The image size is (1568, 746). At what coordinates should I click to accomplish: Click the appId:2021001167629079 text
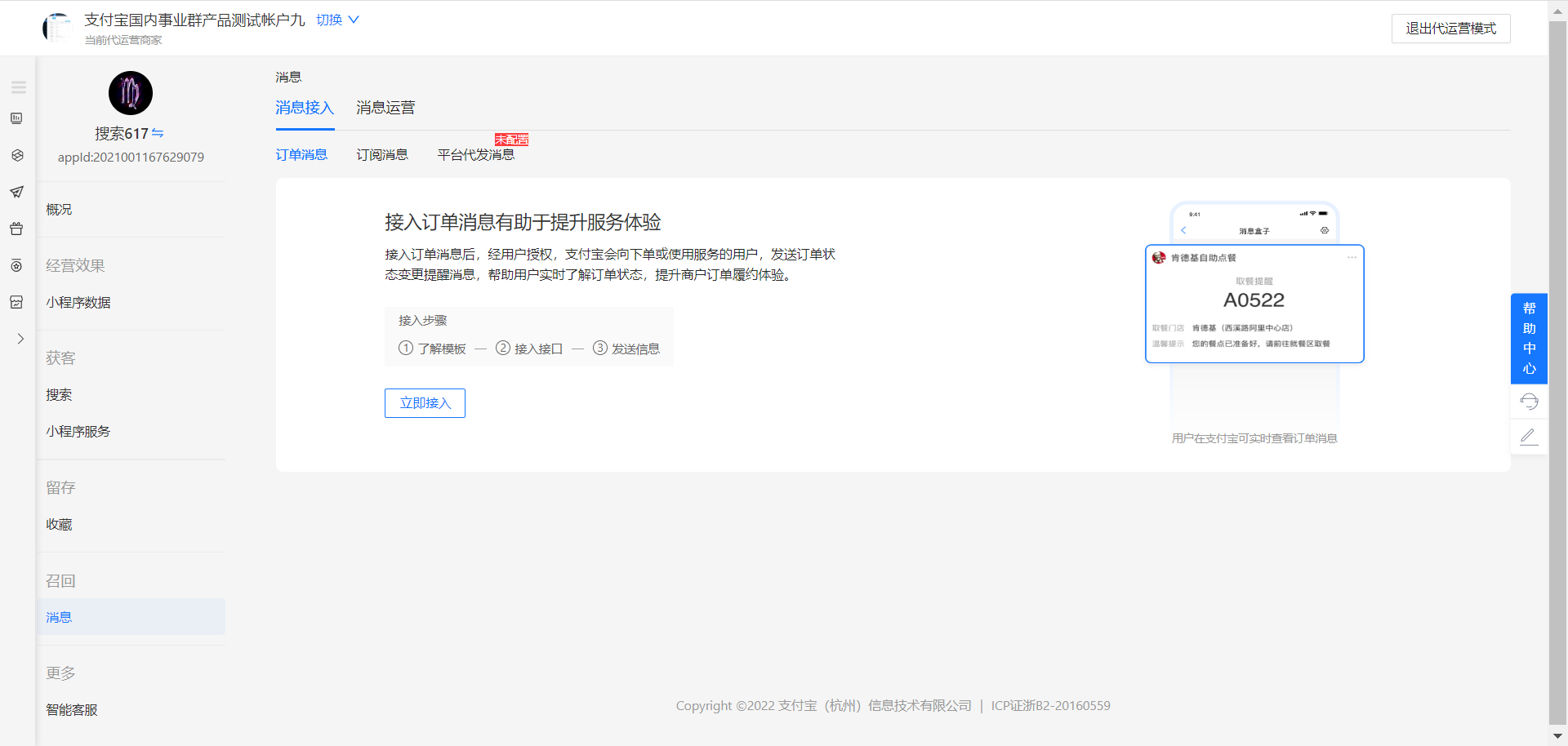(131, 158)
